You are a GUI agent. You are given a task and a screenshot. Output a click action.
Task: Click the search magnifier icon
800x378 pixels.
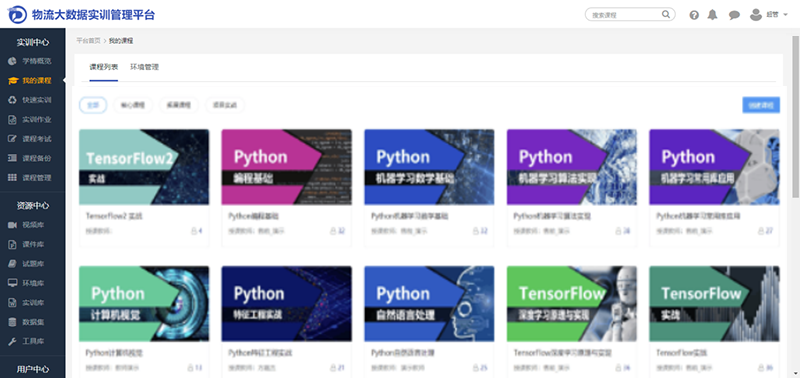[x=666, y=14]
